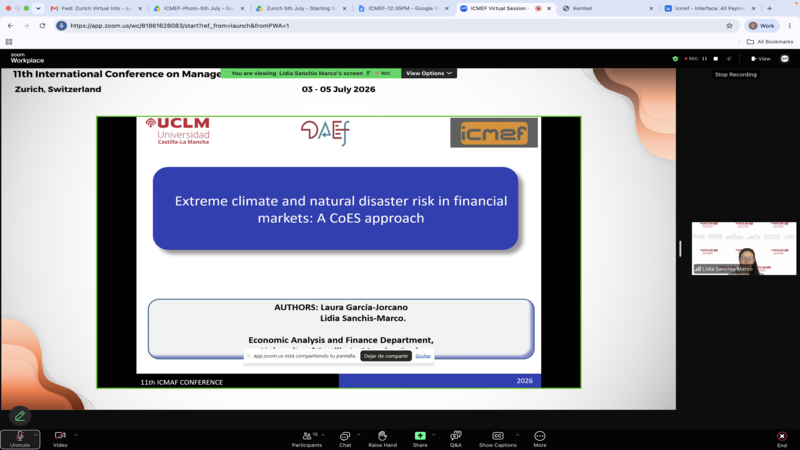Bookmark this page with star icon
Image resolution: width=800 pixels, height=450 pixels.
coord(729,26)
